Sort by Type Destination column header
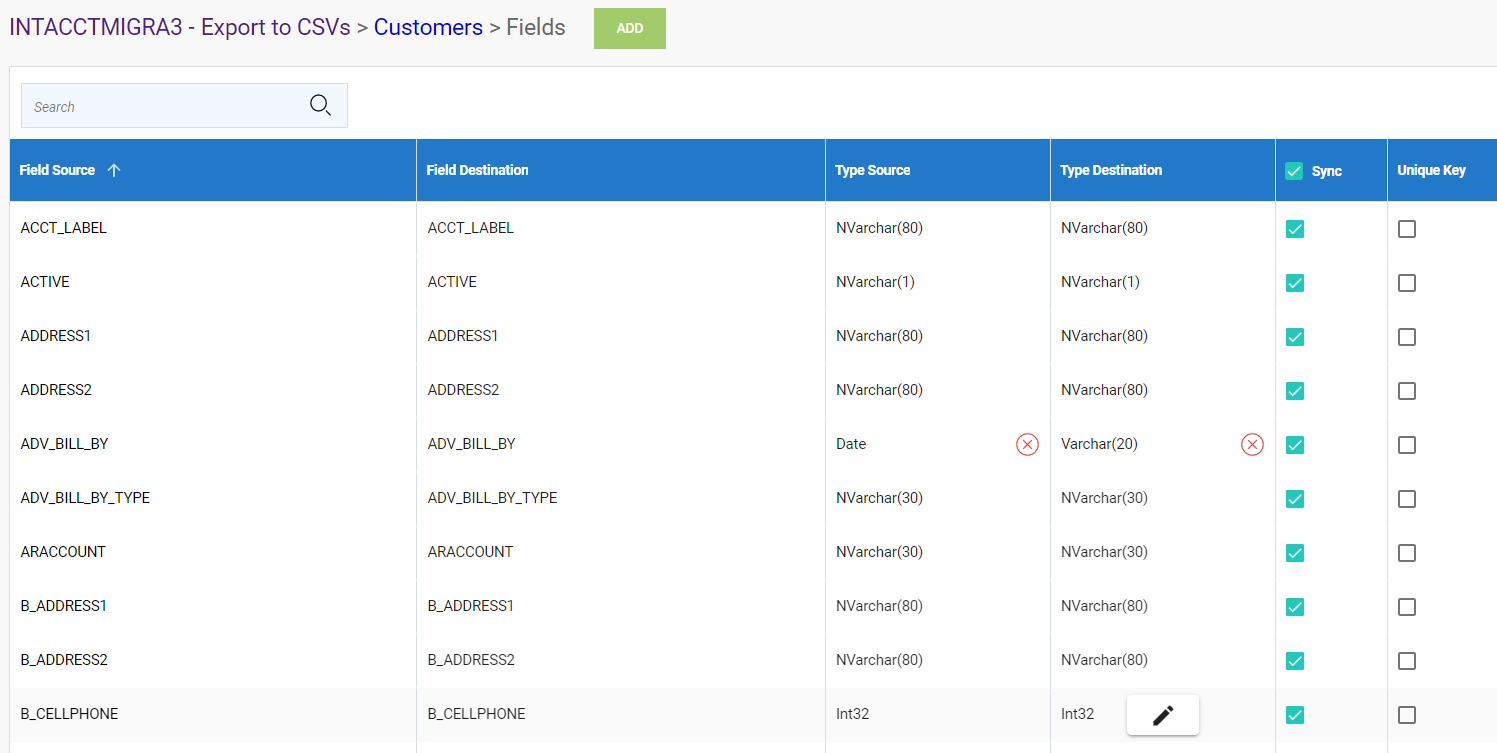Image resolution: width=1497 pixels, height=753 pixels. point(1110,170)
